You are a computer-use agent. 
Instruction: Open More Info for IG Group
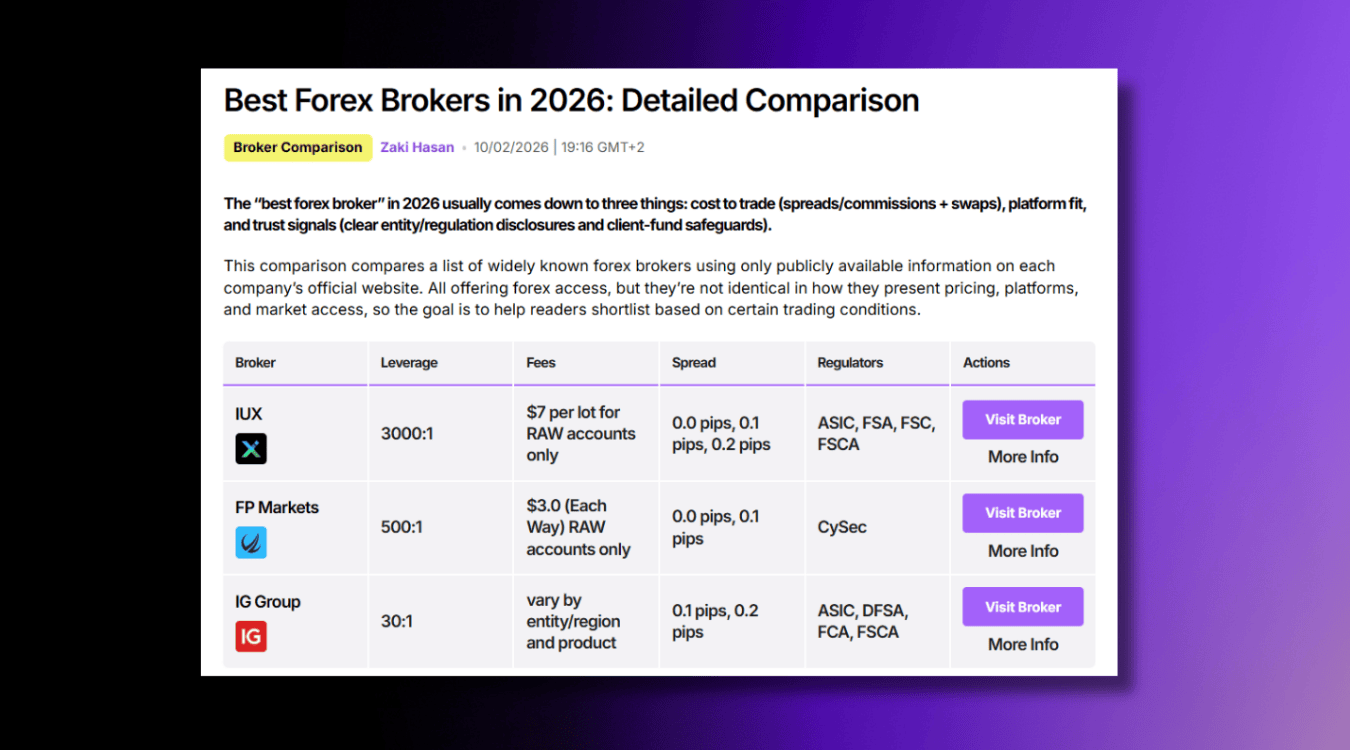click(x=1022, y=644)
